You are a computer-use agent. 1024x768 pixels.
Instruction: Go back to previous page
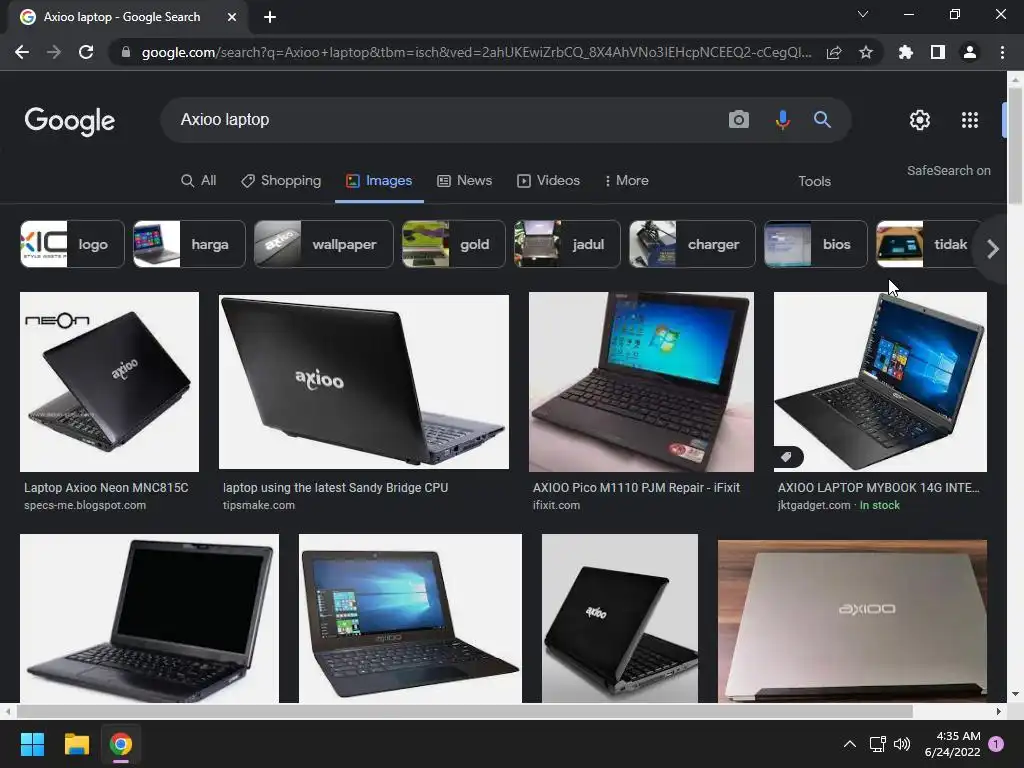pos(22,52)
